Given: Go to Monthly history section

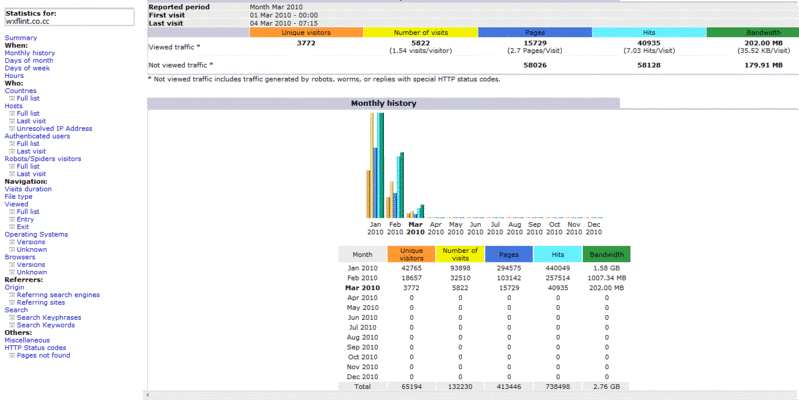Looking at the screenshot, I should click(x=30, y=53).
